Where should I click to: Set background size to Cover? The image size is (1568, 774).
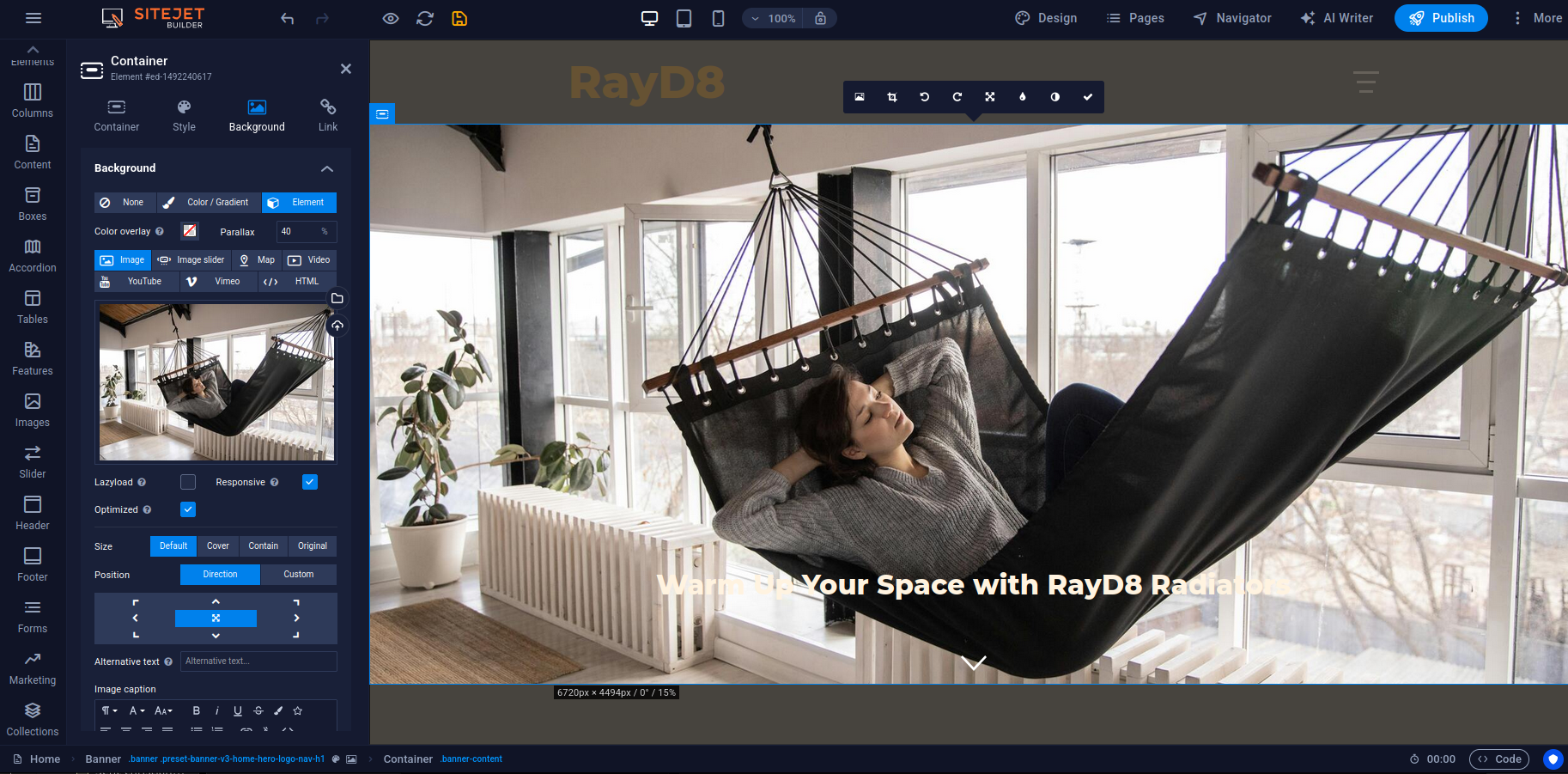218,546
